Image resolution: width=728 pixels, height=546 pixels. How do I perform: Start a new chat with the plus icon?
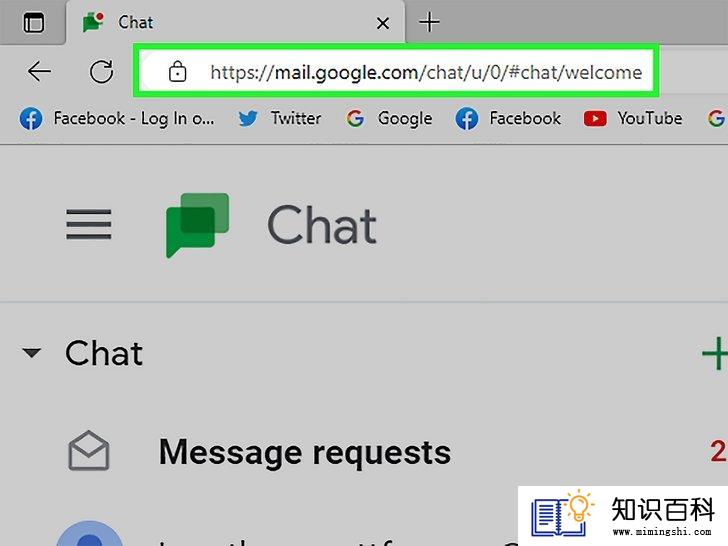tap(715, 354)
